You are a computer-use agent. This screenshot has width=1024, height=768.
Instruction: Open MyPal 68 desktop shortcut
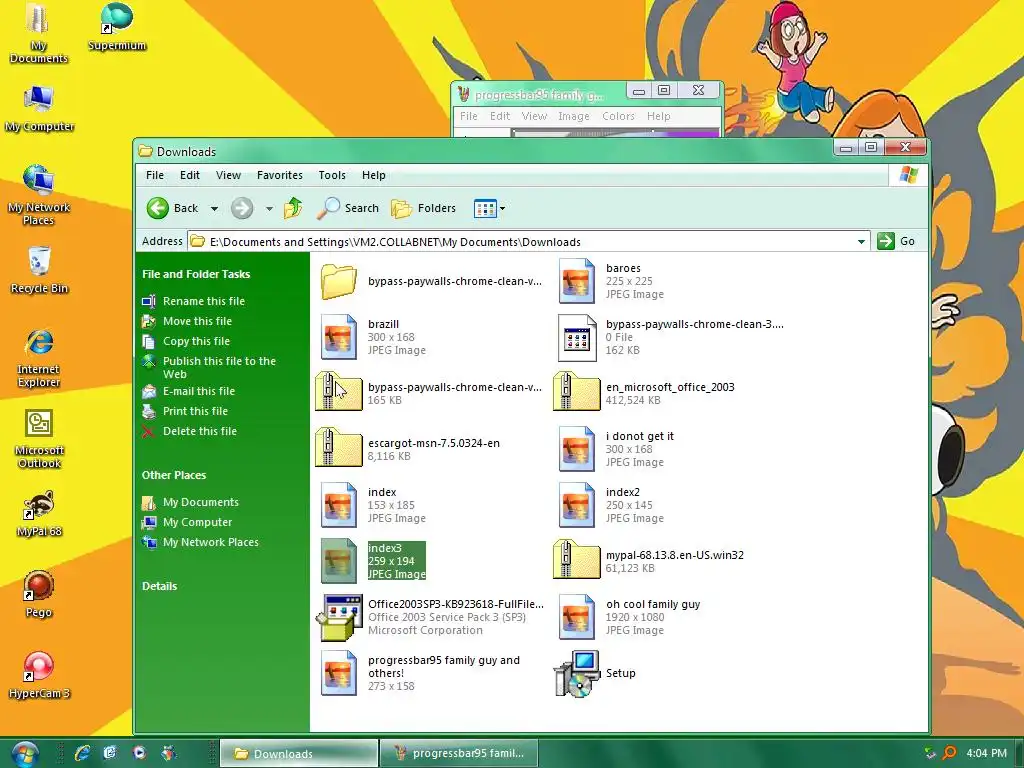pyautogui.click(x=39, y=514)
